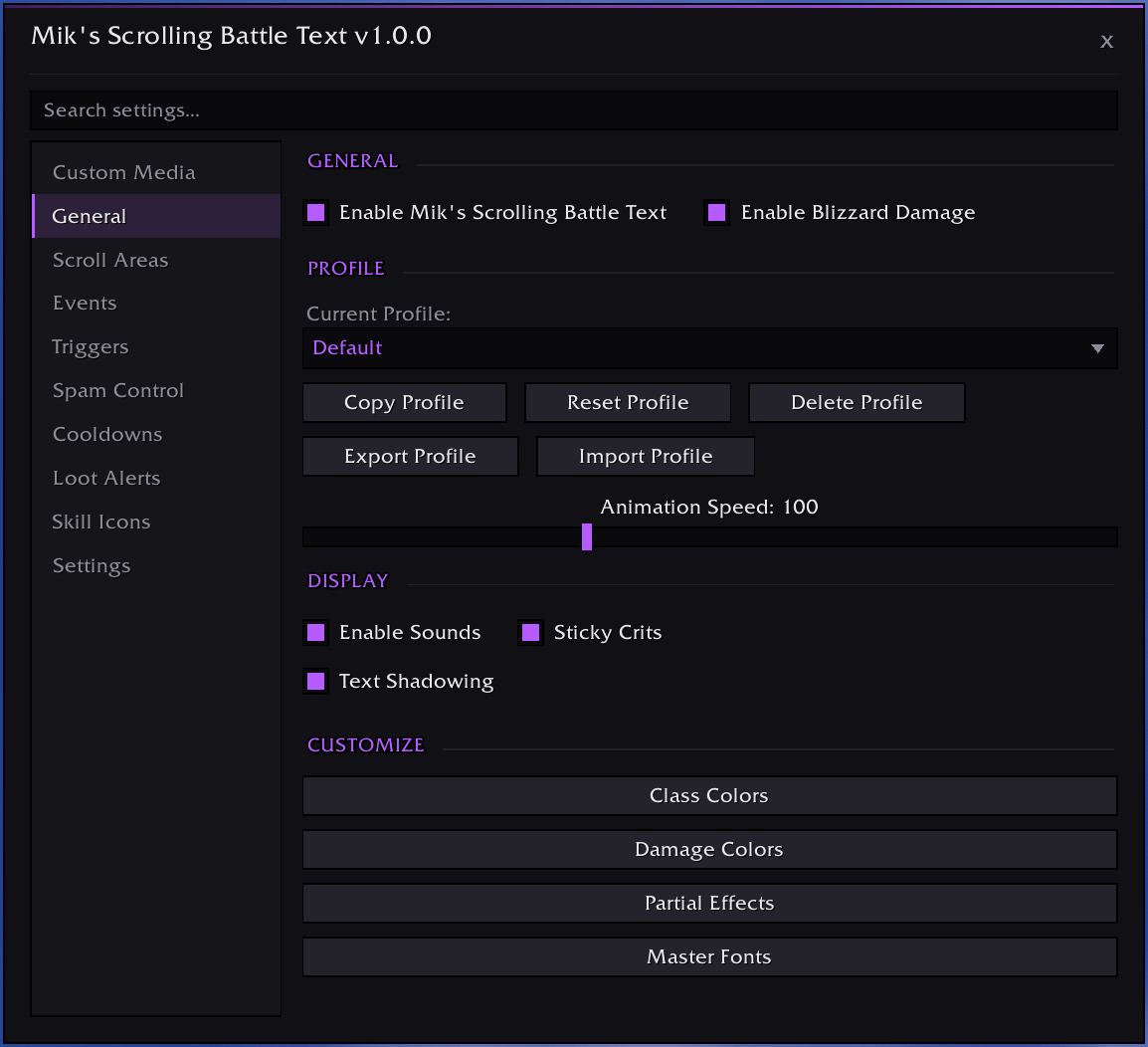Switch to Triggers settings
Screen dimensions: 1148x1047
[156, 346]
